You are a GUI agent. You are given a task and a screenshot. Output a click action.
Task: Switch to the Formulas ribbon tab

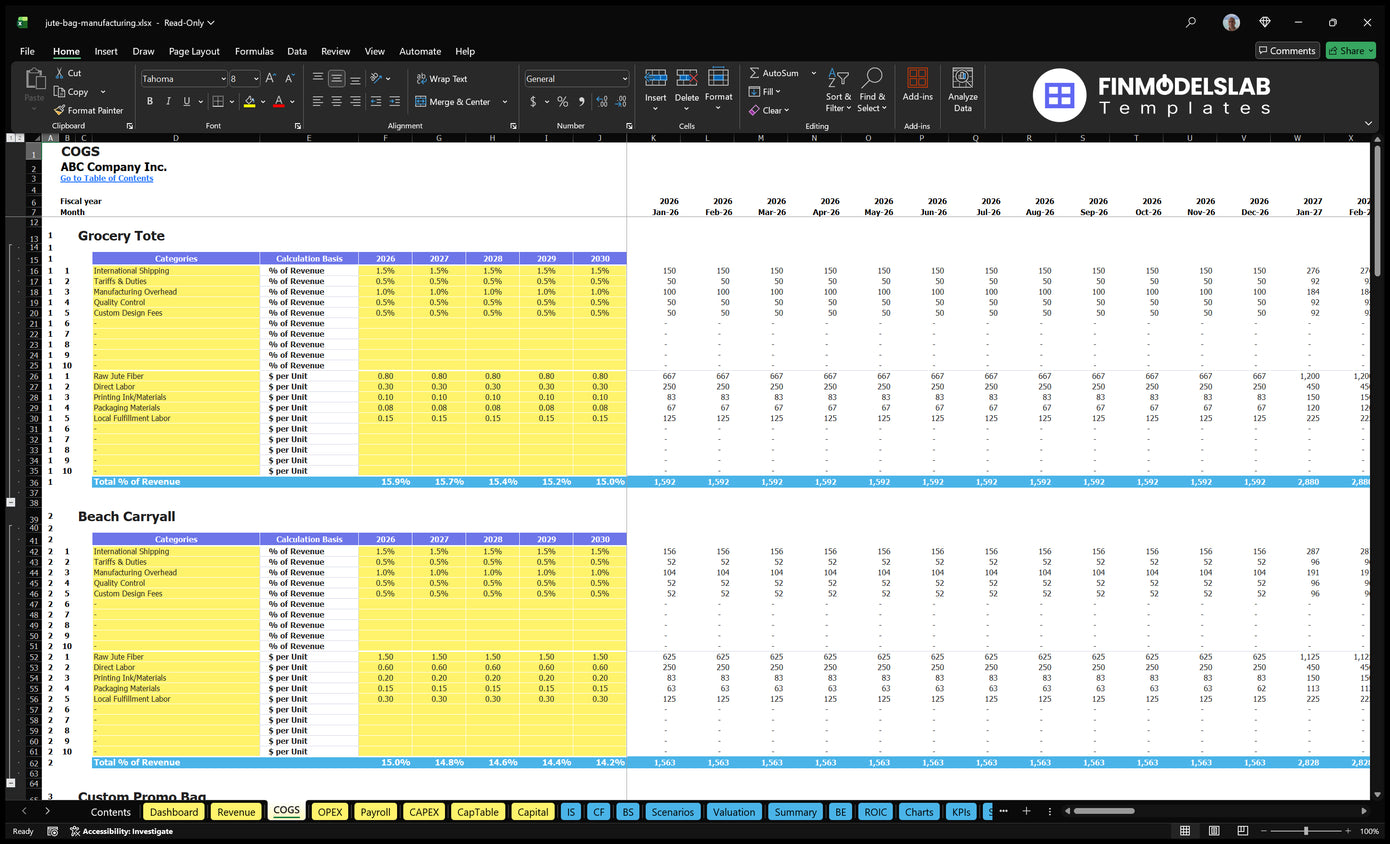click(x=254, y=51)
